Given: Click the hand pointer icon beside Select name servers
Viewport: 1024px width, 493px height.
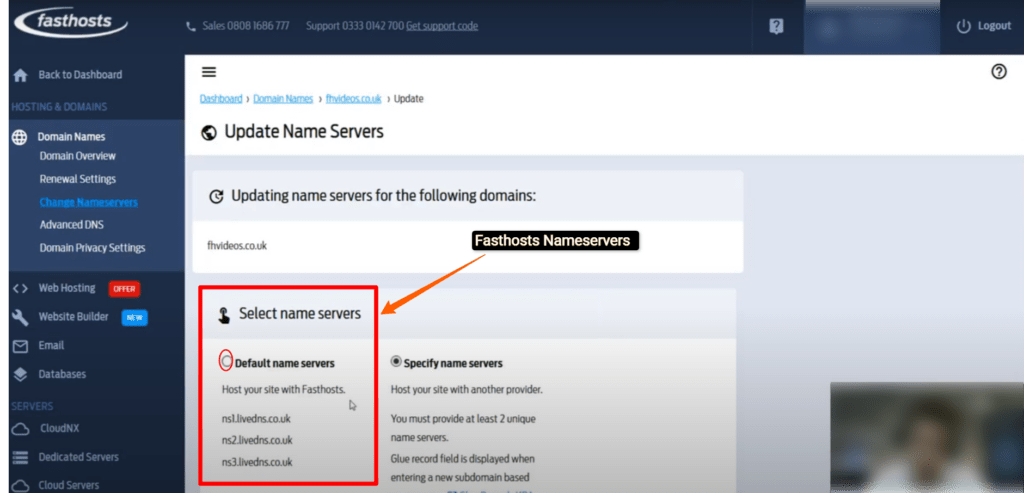Looking at the screenshot, I should 224,315.
